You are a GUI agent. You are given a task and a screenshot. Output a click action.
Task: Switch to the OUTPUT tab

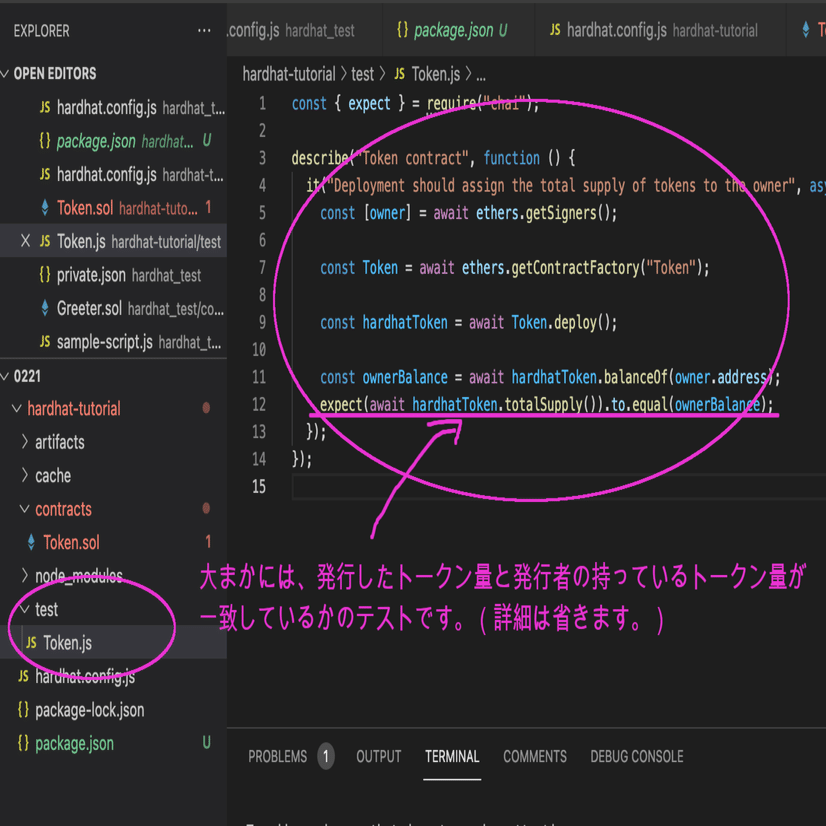(x=378, y=757)
